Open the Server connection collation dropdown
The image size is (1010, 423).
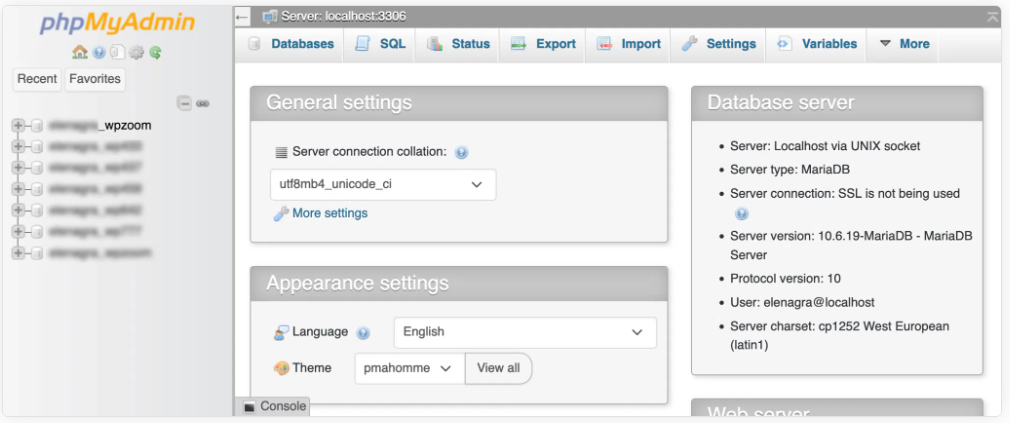click(383, 184)
